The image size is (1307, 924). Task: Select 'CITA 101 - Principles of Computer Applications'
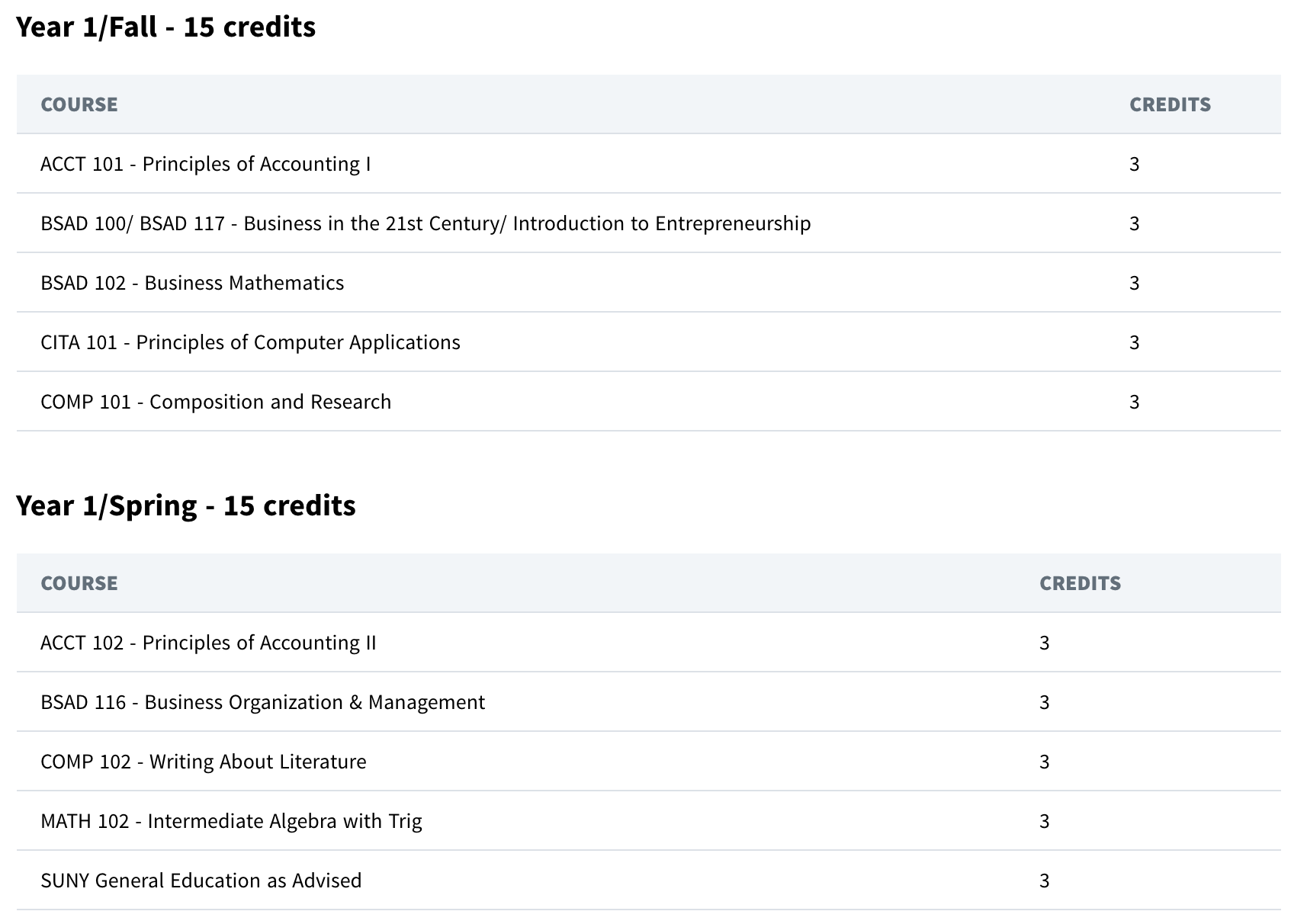[x=250, y=342]
